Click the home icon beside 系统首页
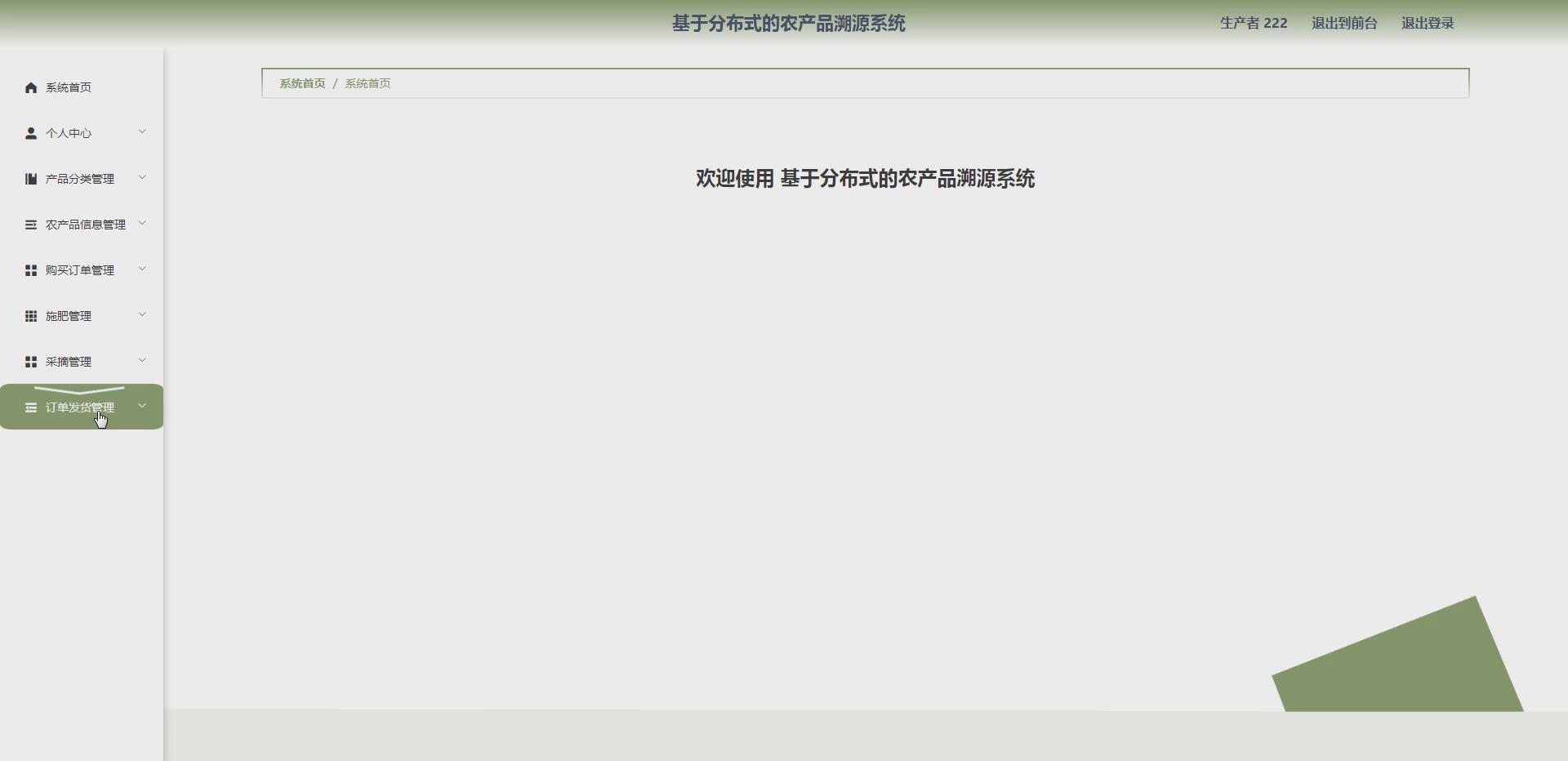Image resolution: width=1568 pixels, height=761 pixels. (31, 87)
